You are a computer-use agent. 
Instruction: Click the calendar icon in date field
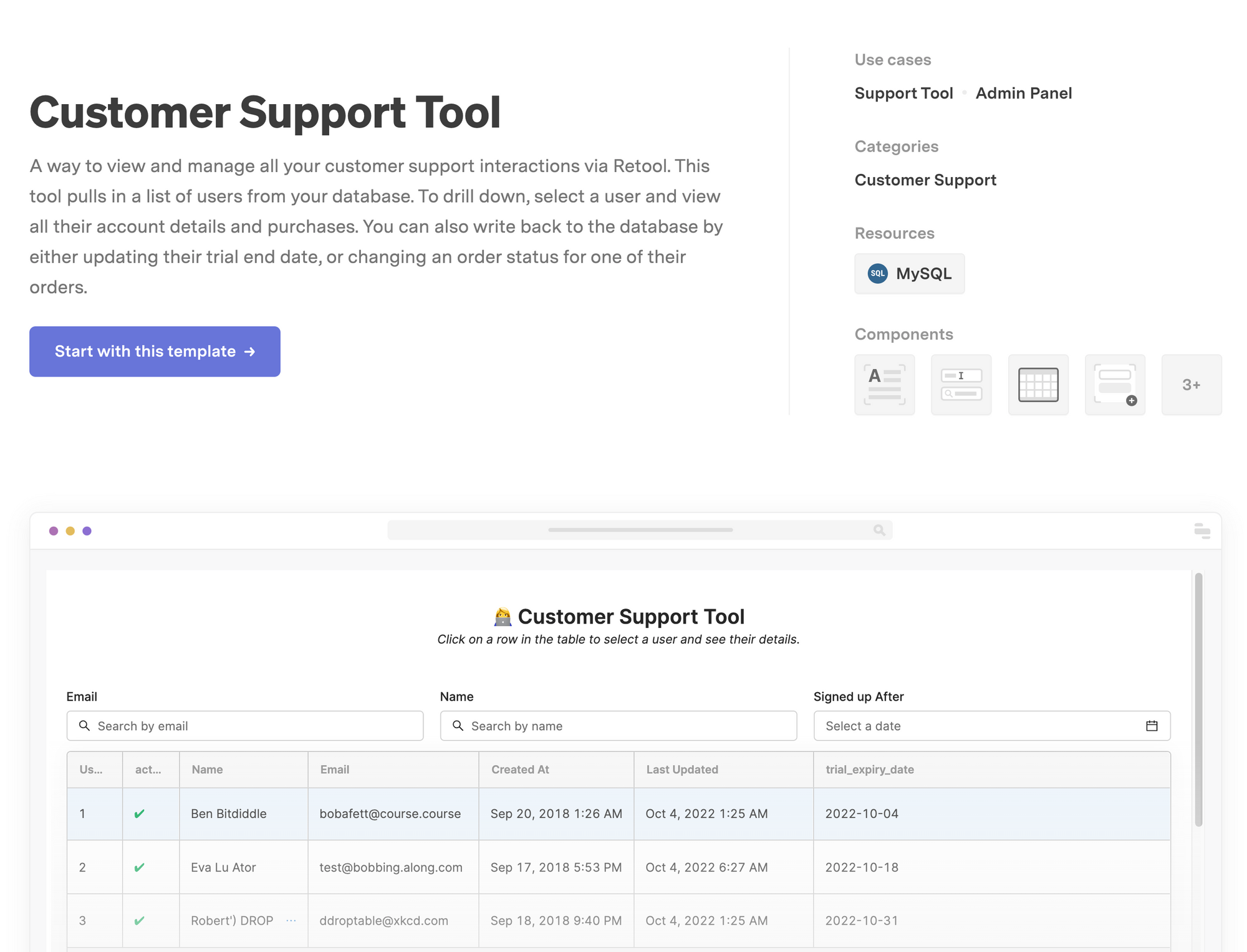1152,726
